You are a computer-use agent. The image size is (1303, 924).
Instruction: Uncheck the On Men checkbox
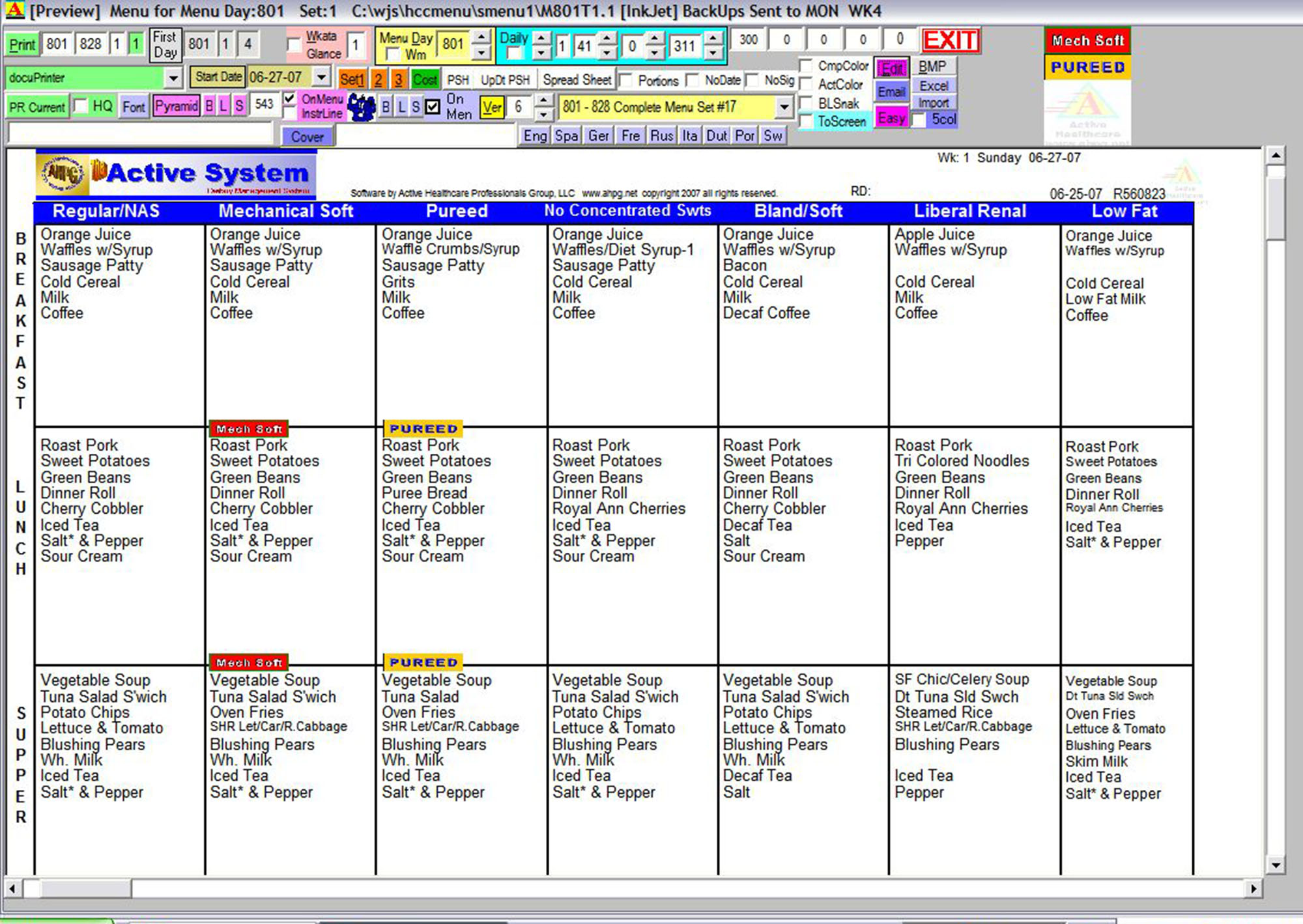click(x=433, y=107)
